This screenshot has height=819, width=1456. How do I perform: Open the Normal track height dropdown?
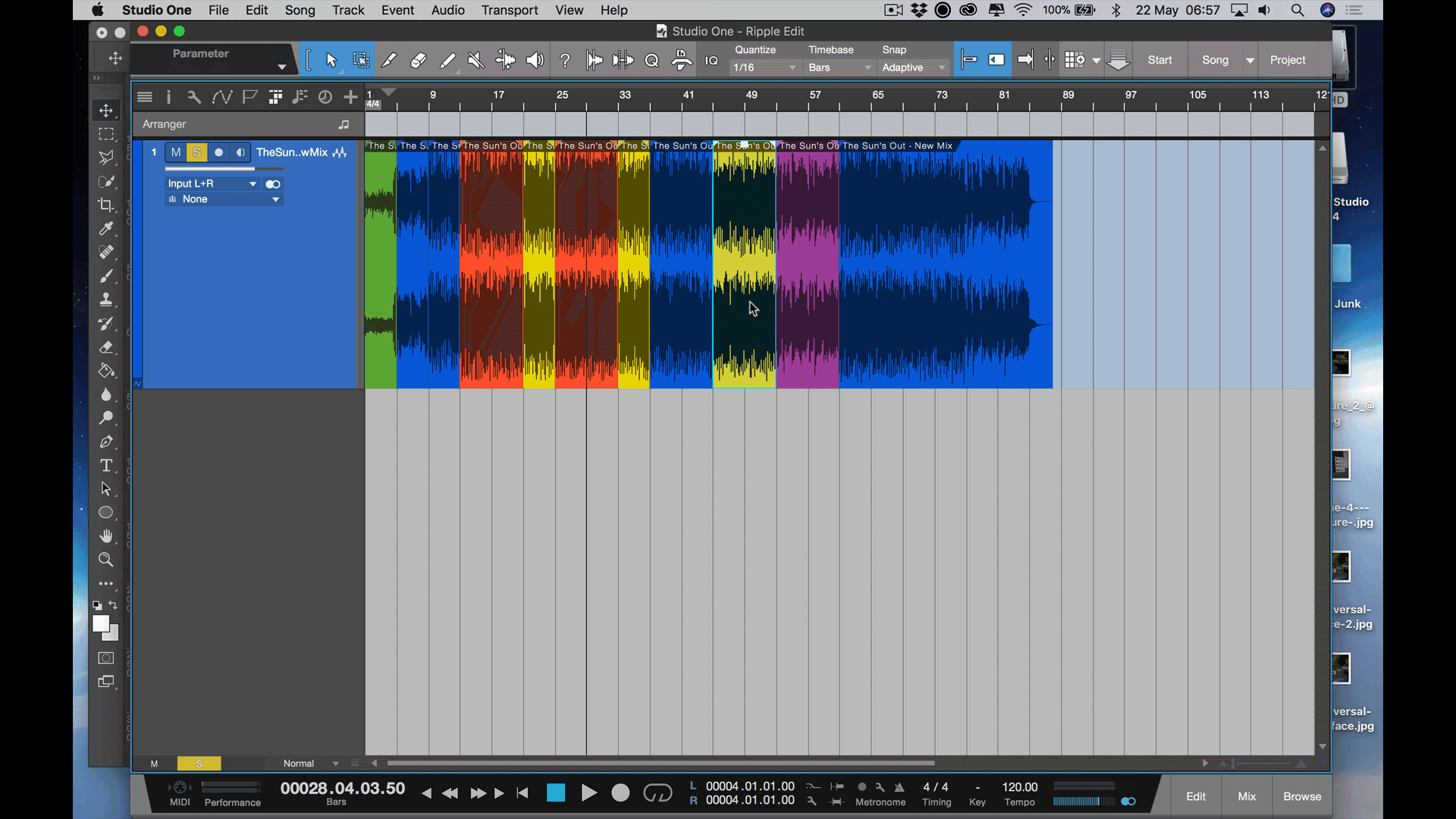coord(310,764)
